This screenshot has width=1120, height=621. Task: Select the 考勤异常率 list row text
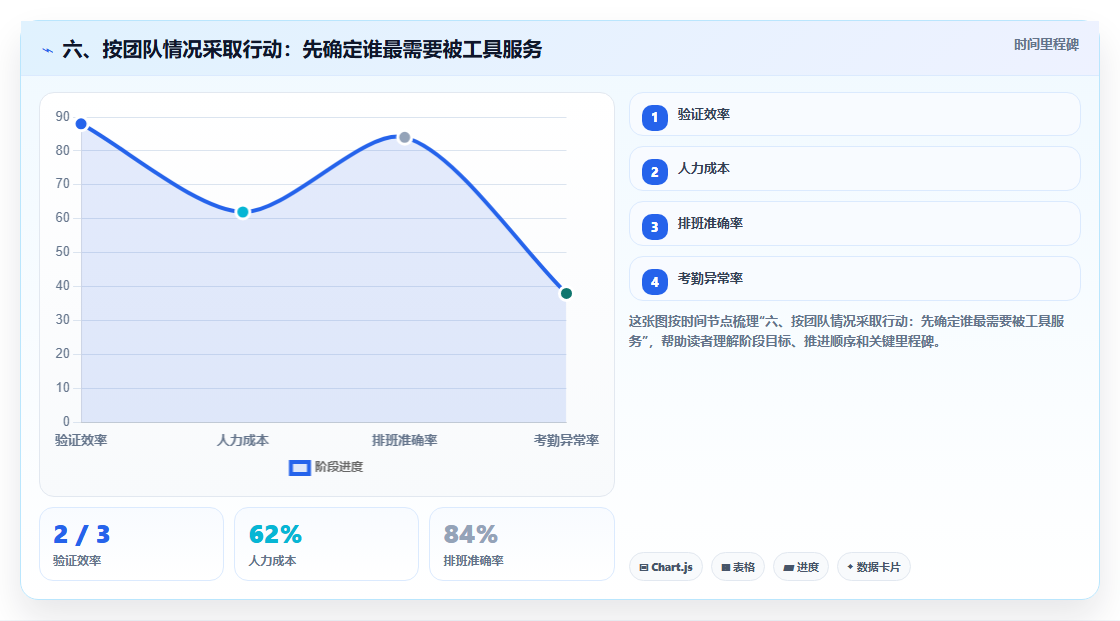pyautogui.click(x=710, y=278)
